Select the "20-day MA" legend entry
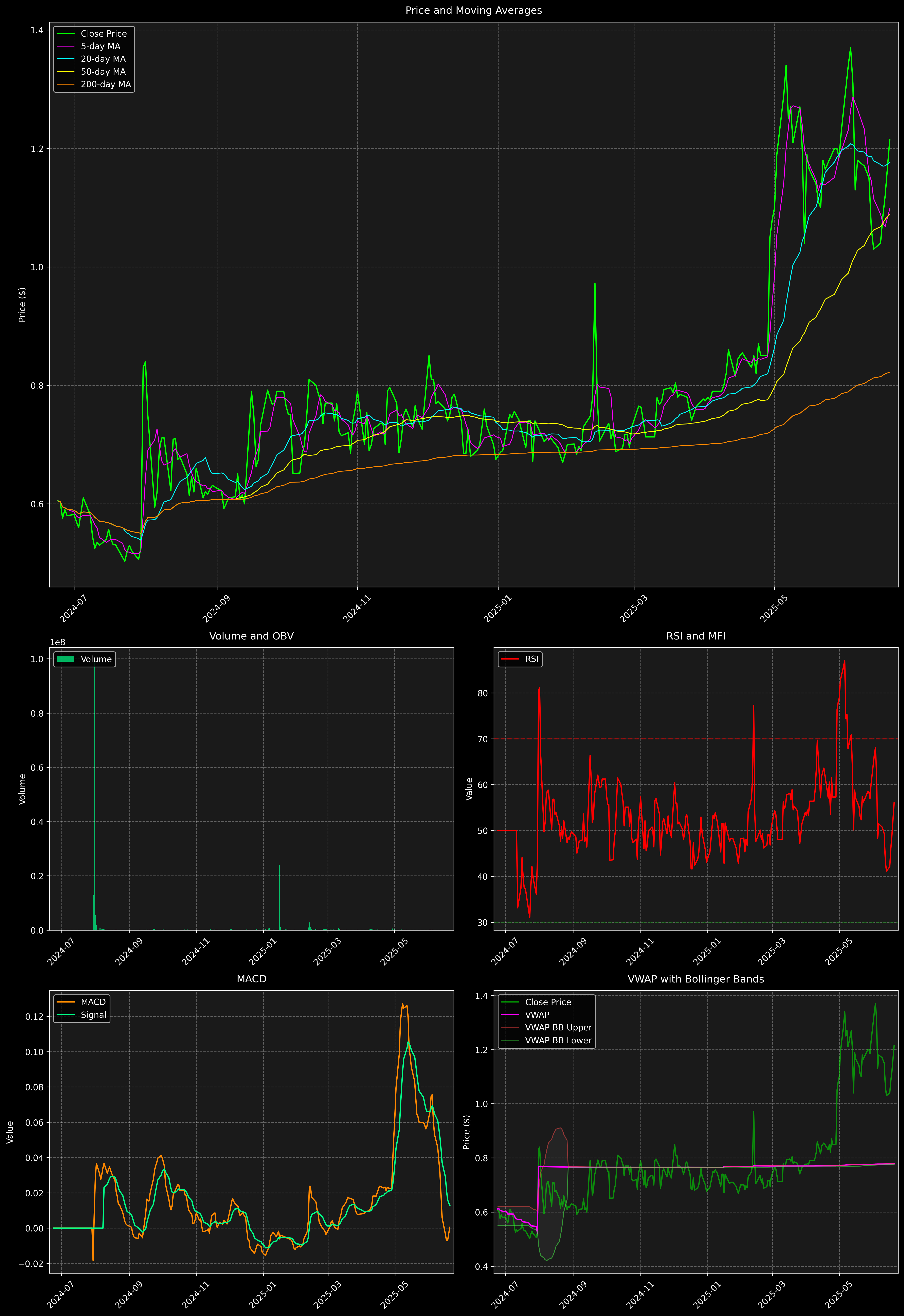Image resolution: width=904 pixels, height=1316 pixels. tap(103, 59)
